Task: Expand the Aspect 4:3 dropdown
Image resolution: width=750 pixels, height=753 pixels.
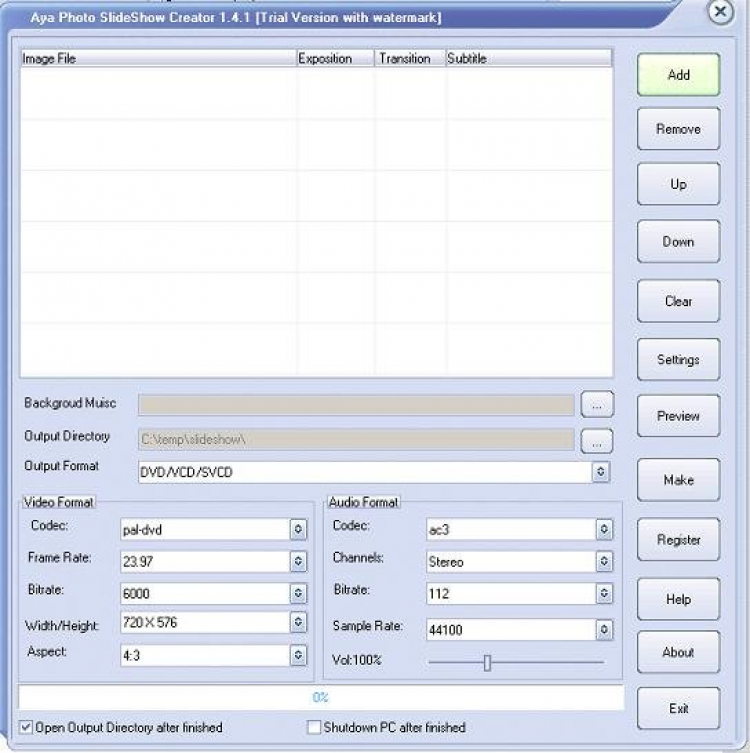Action: pos(298,655)
